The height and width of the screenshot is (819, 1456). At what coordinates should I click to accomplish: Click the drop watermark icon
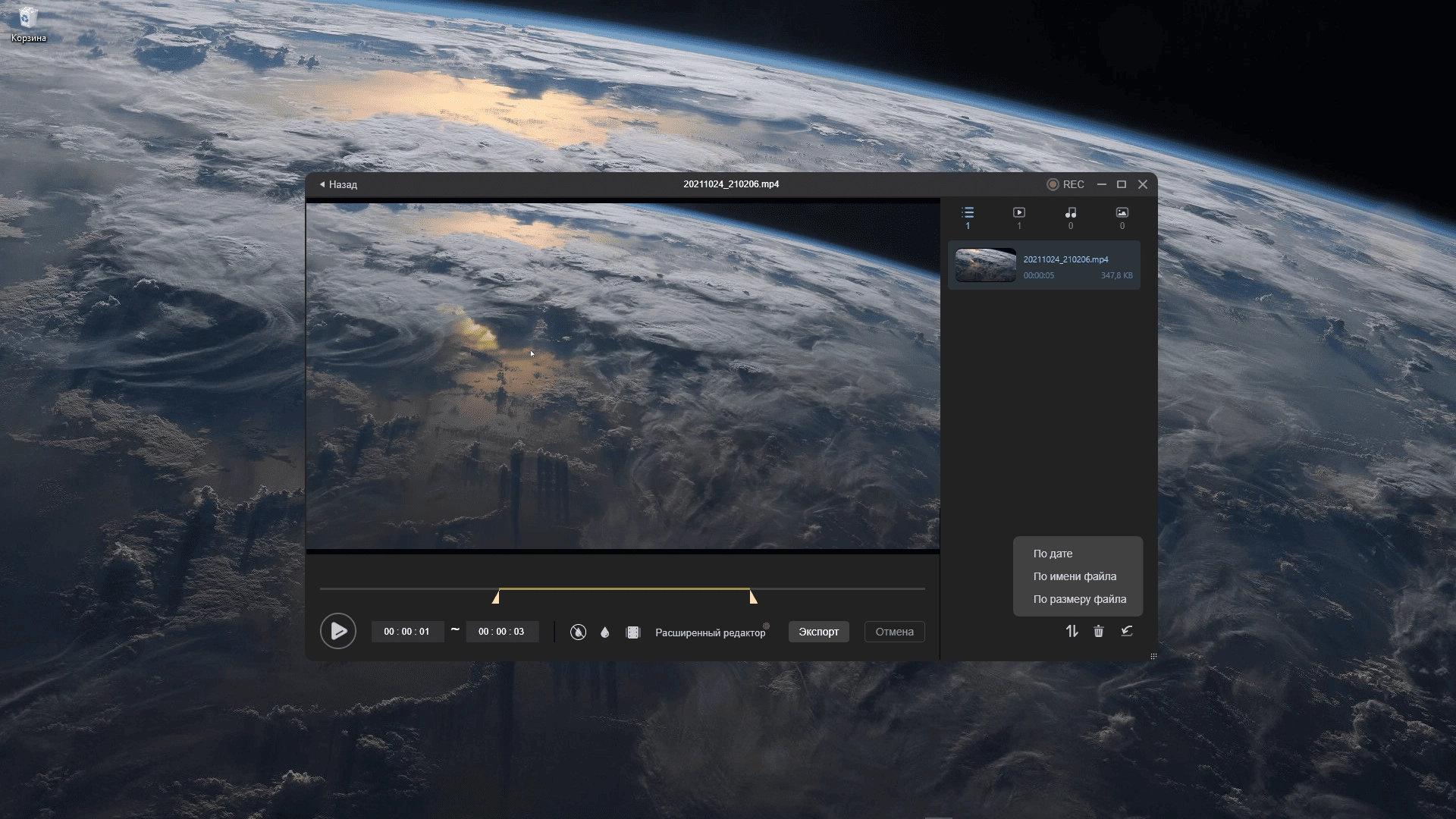click(x=605, y=632)
